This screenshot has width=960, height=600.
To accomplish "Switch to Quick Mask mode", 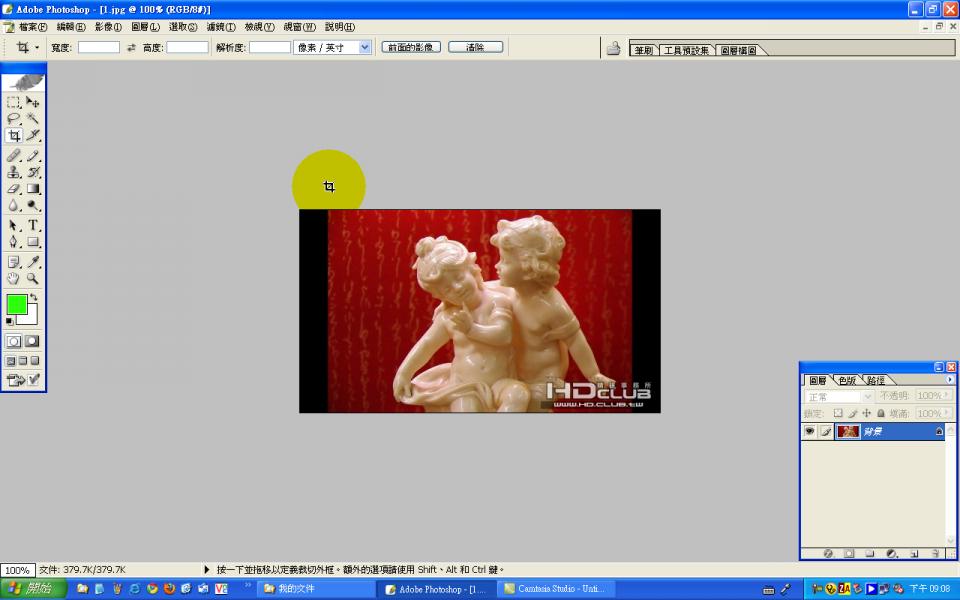I will click(x=32, y=342).
